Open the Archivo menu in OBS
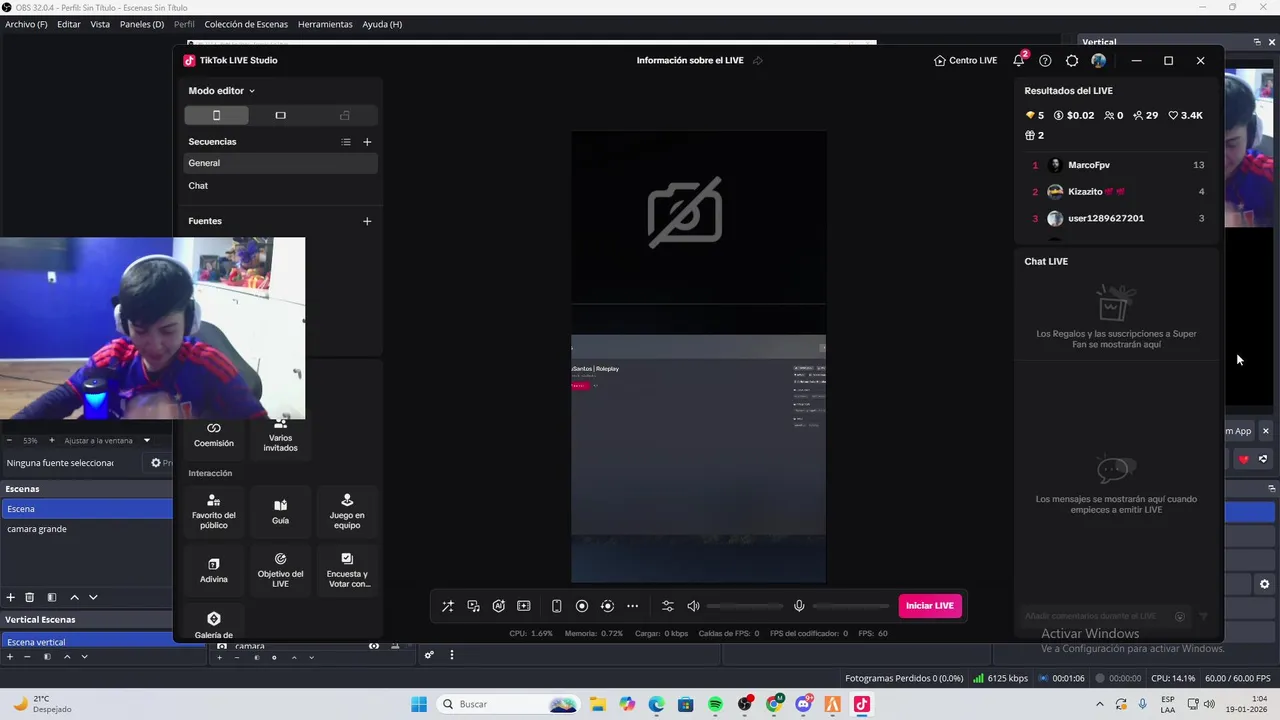This screenshot has width=1280, height=720. click(x=26, y=24)
